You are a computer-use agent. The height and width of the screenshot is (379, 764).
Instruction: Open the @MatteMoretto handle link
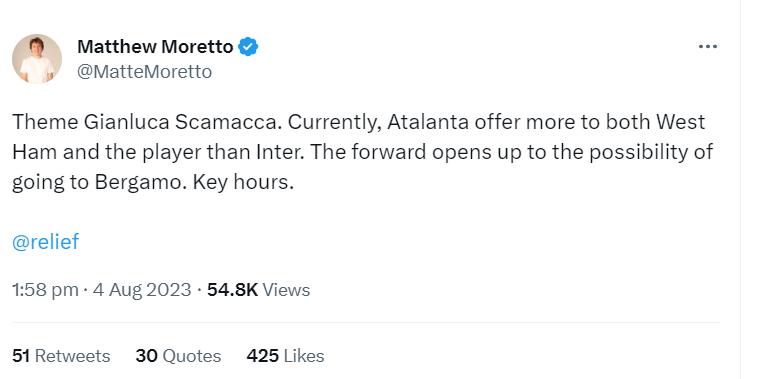tap(144, 72)
